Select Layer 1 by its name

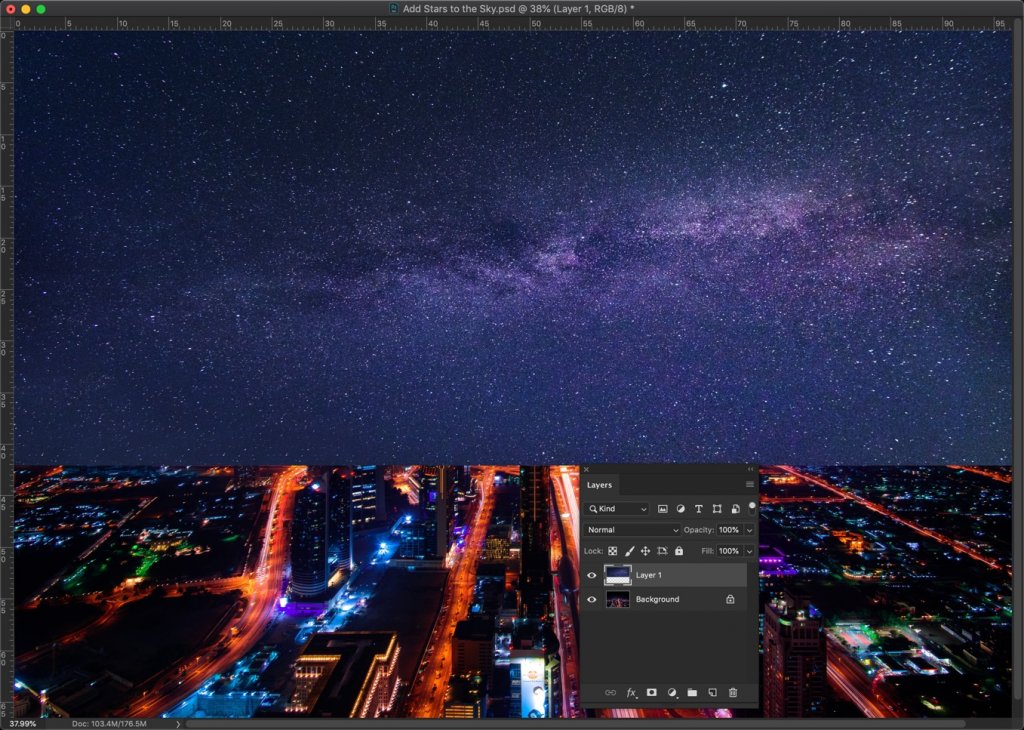[648, 575]
